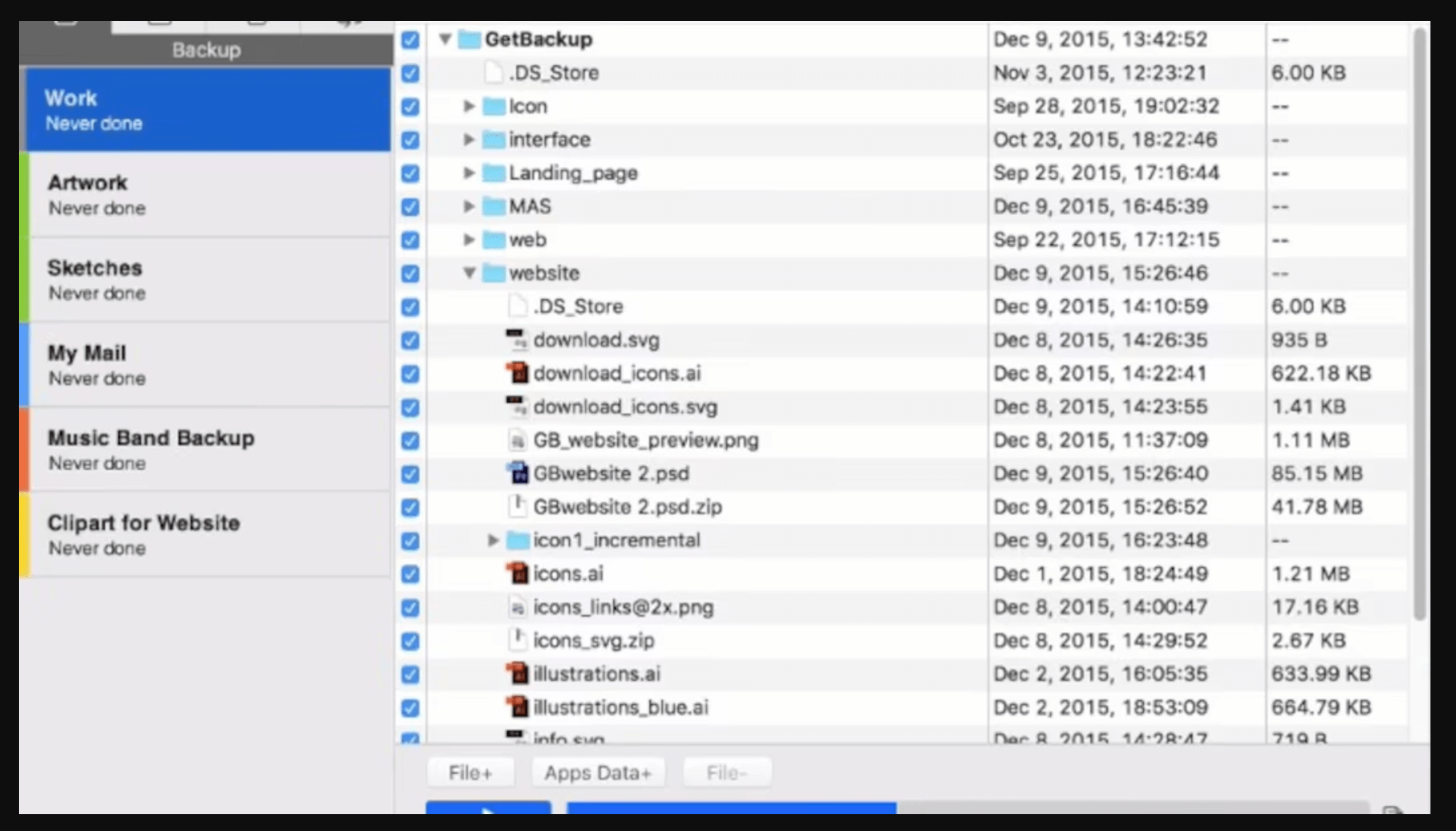The image size is (1456, 831).
Task: Click the file list vertical scrollbar
Action: (1419, 323)
